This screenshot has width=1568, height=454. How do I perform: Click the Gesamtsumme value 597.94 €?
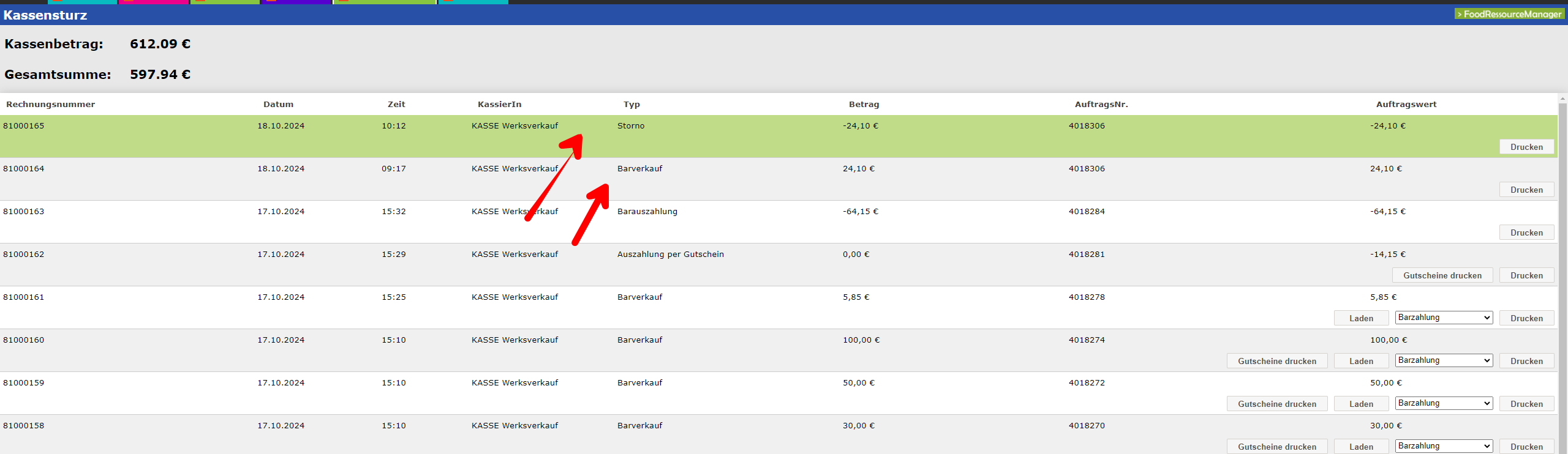point(160,75)
